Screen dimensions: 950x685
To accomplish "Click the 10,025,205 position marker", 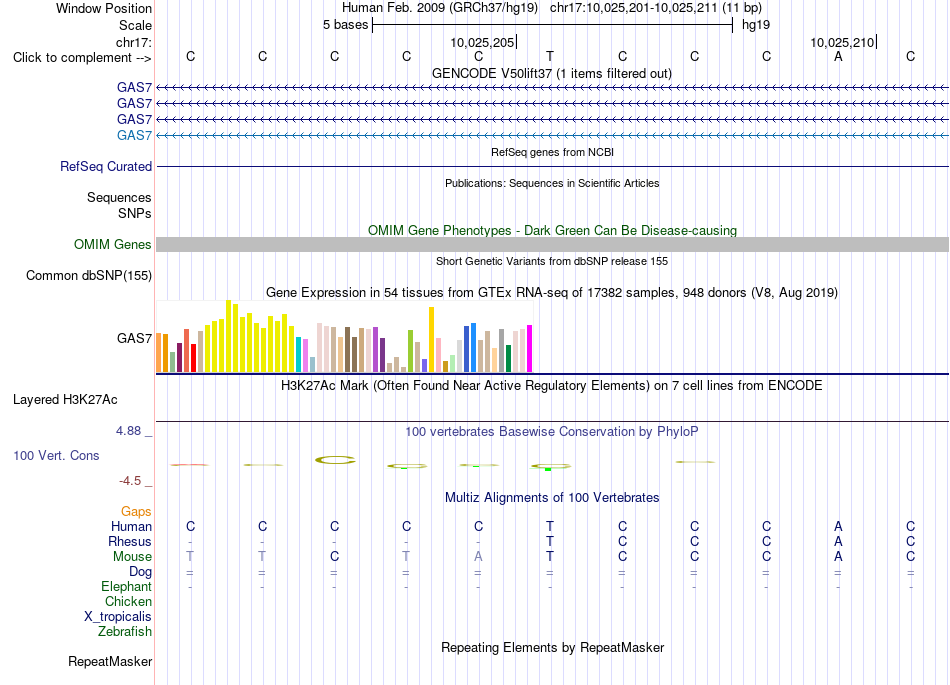I will pos(482,42).
